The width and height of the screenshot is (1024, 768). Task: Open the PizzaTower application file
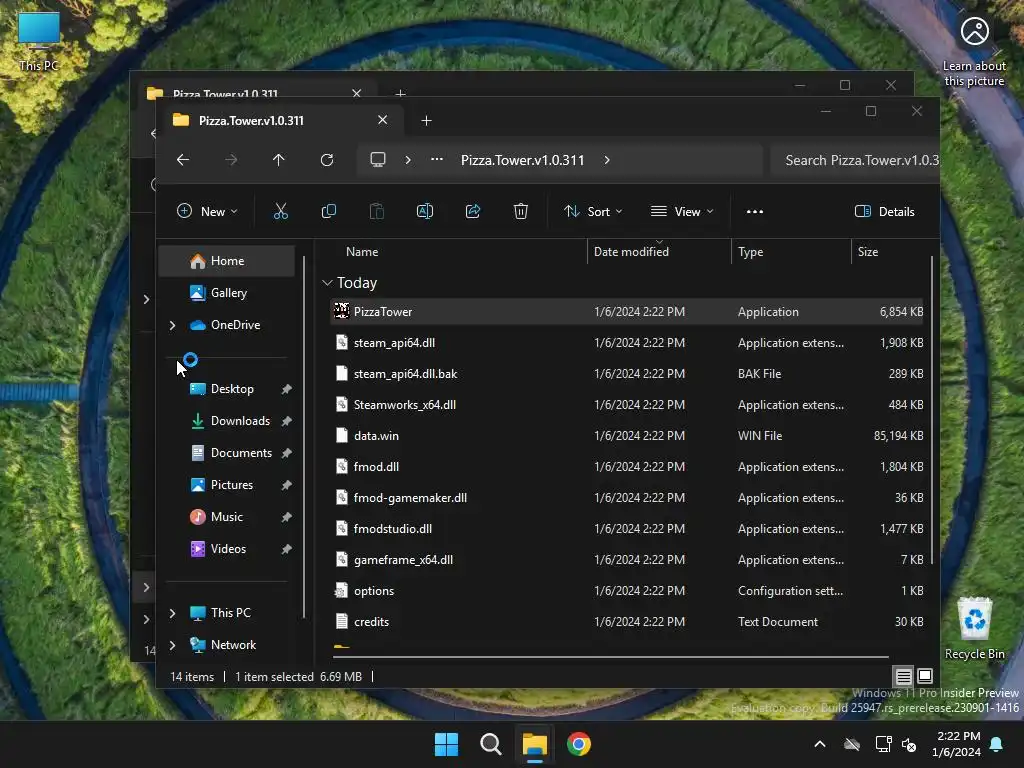coord(627,312)
